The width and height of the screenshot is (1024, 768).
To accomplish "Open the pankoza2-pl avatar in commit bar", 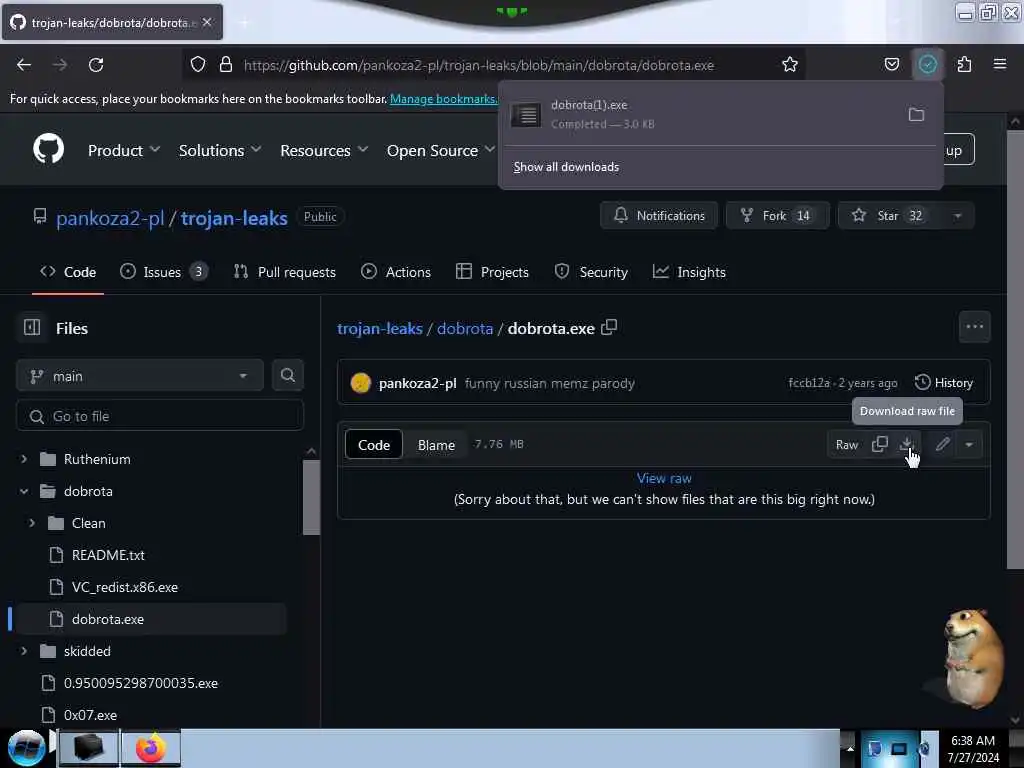I will pos(360,383).
